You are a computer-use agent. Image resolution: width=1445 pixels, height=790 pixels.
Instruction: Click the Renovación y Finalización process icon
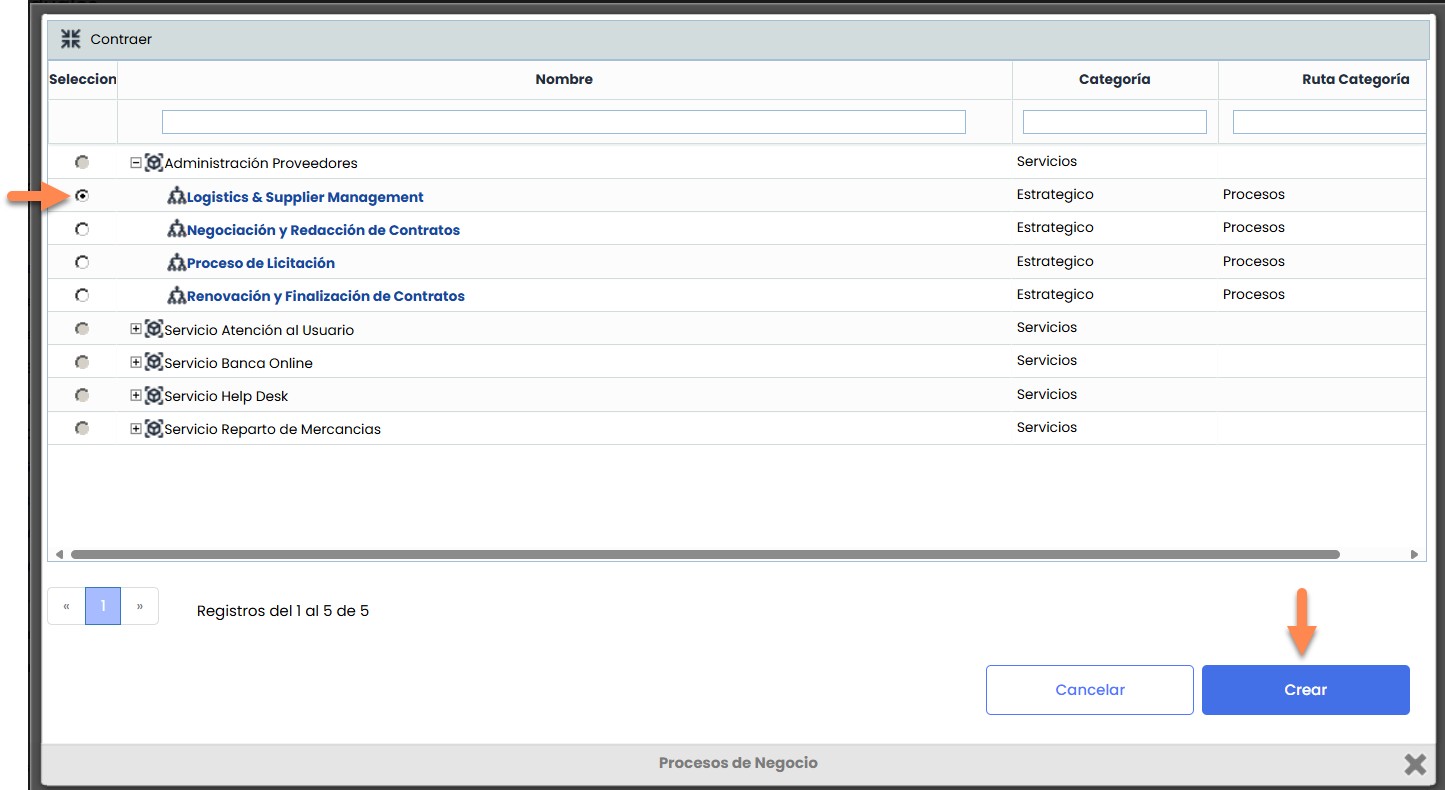coord(177,296)
